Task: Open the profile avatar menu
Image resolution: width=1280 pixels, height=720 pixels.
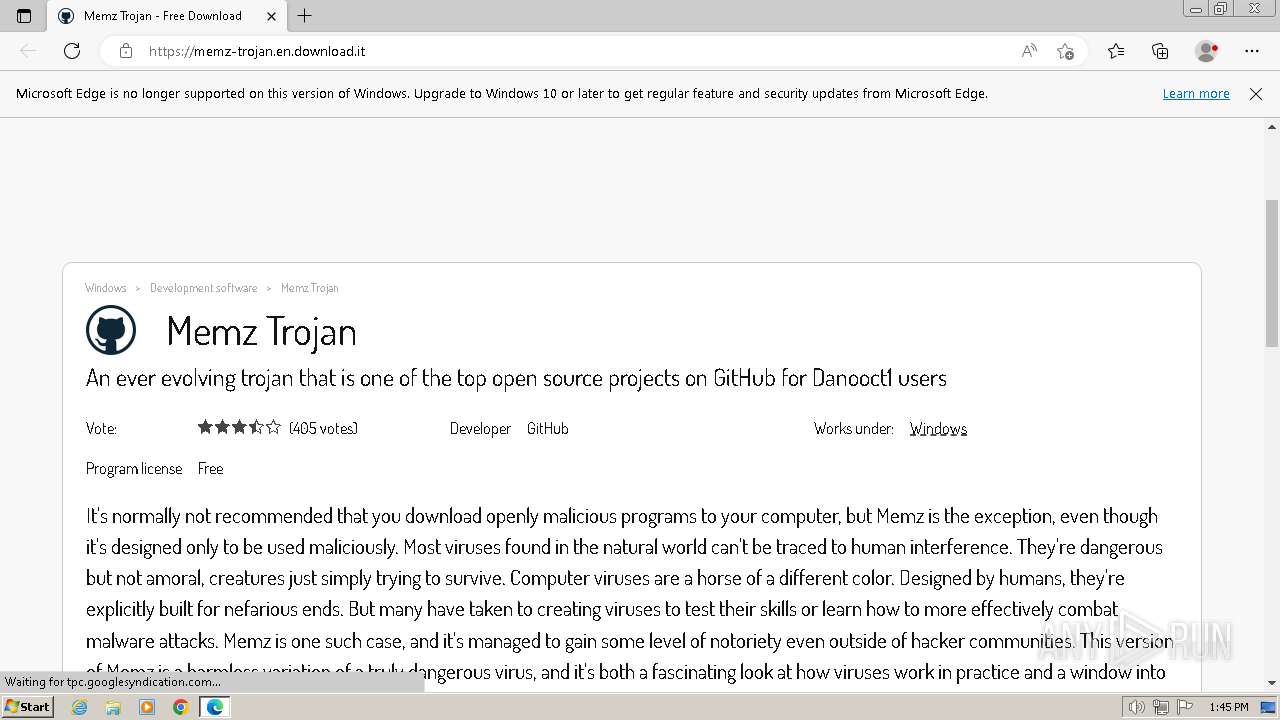Action: [1207, 51]
